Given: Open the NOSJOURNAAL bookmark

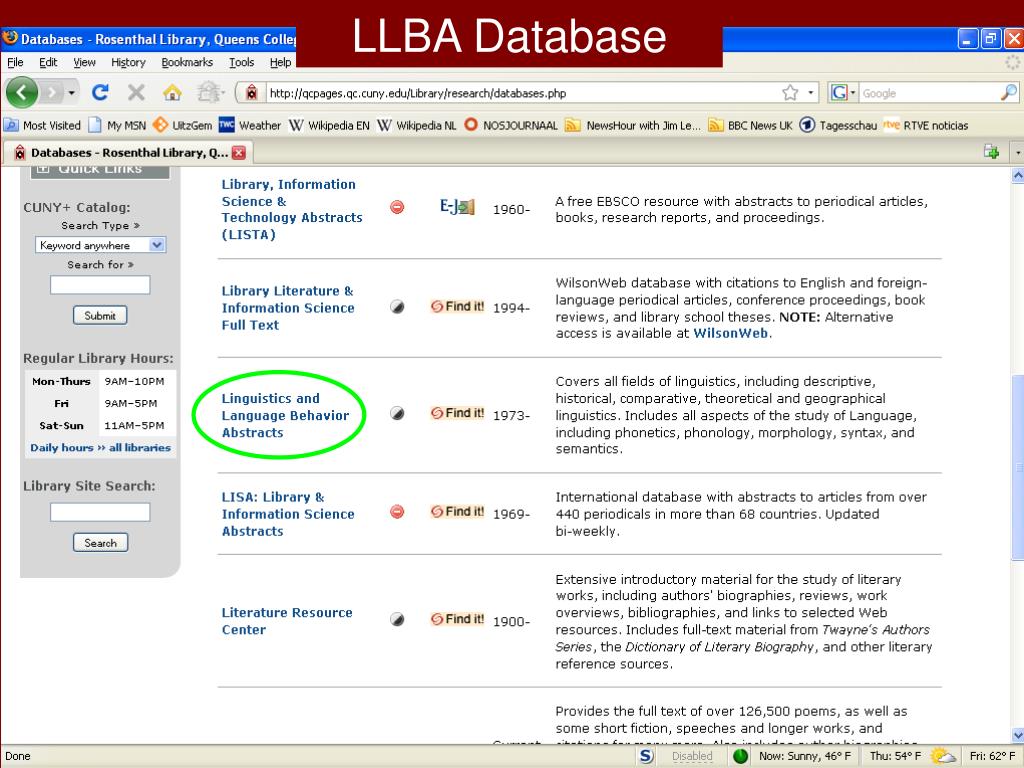Looking at the screenshot, I should [511, 125].
